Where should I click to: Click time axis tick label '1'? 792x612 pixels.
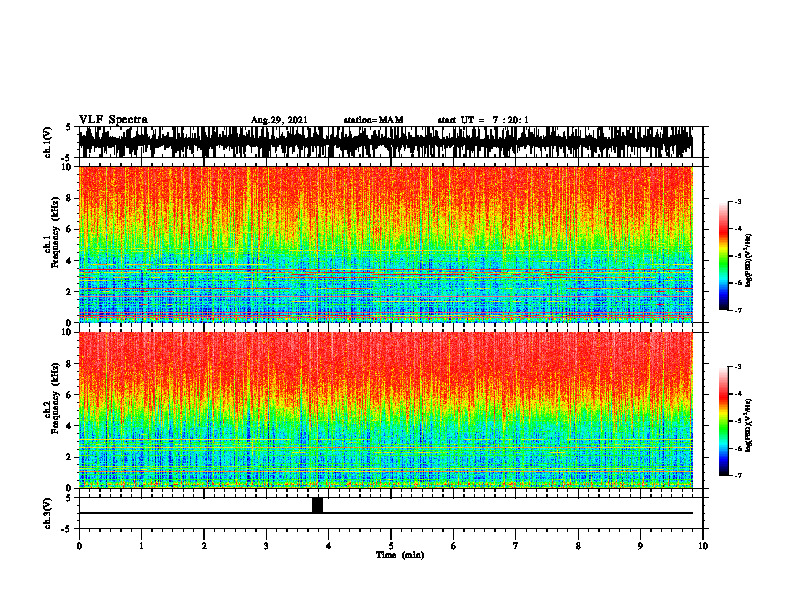[141, 546]
